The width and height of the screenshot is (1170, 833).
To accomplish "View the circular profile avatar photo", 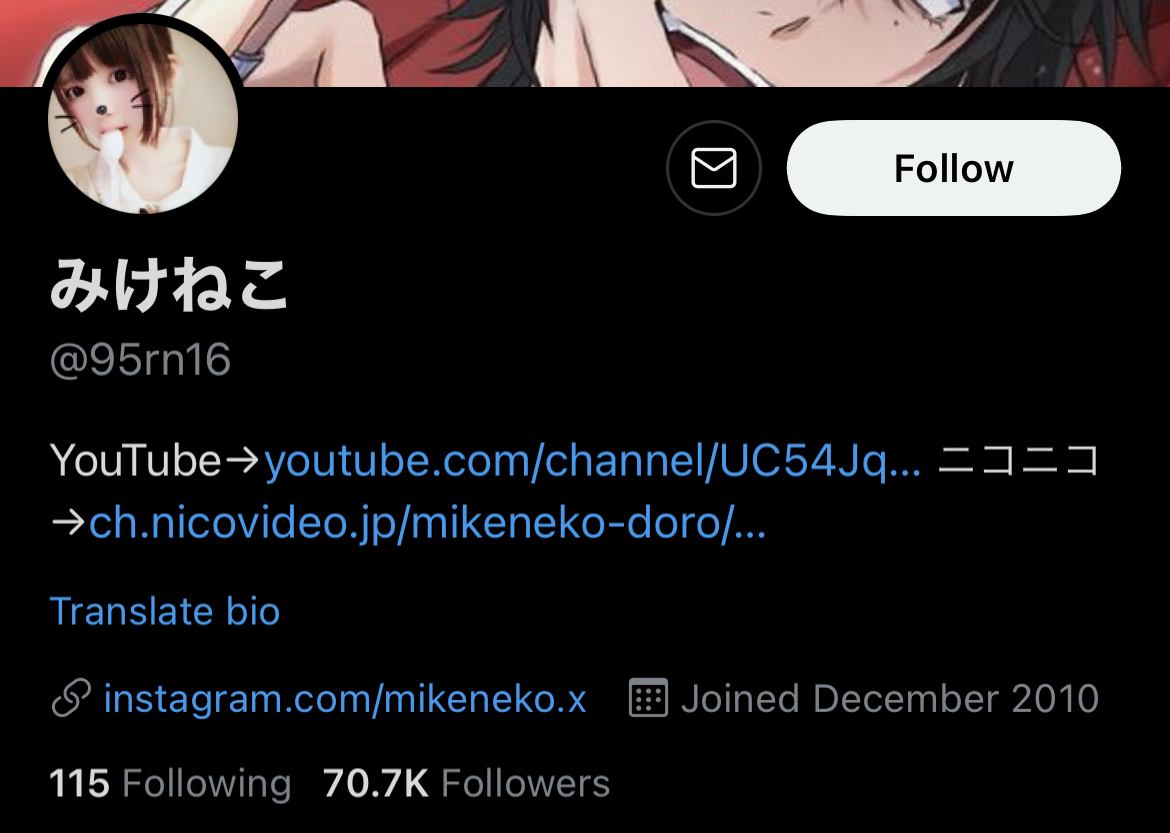I will 143,117.
